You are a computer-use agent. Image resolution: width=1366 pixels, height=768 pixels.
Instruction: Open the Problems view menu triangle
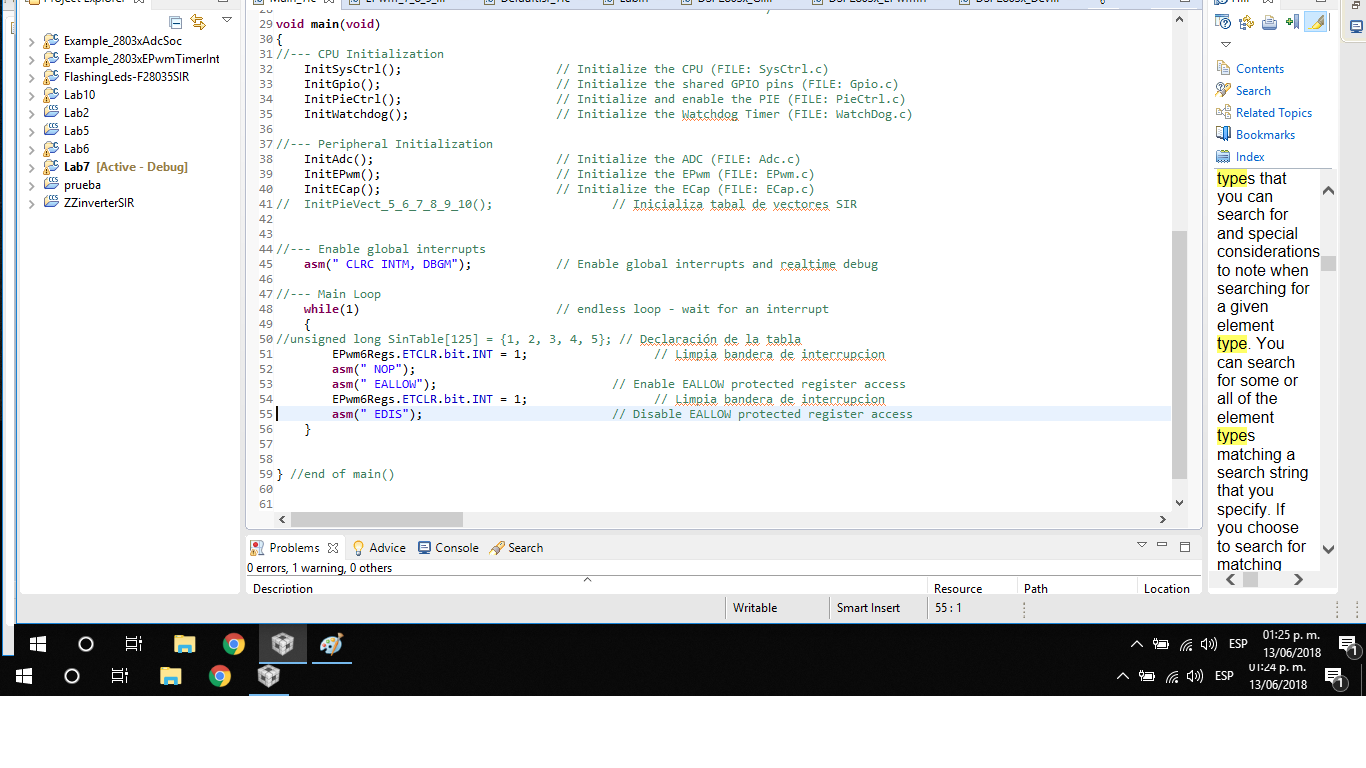pyautogui.click(x=1142, y=545)
